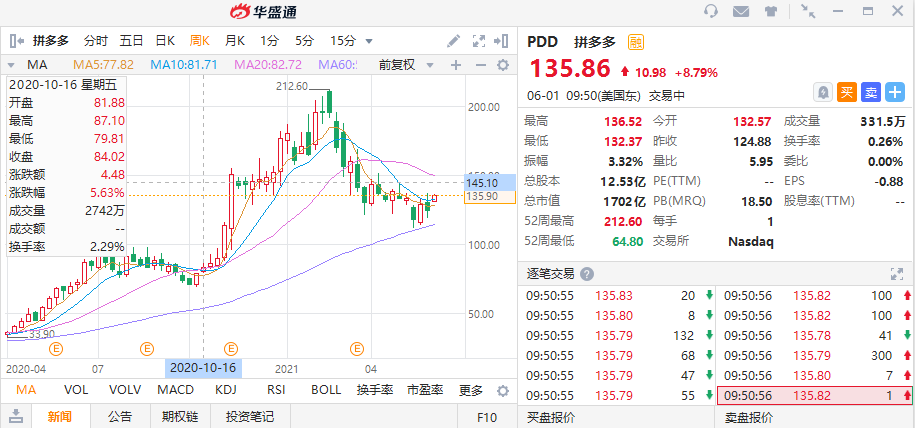
Task: Switch chart to 分时 view
Action: pyautogui.click(x=96, y=41)
